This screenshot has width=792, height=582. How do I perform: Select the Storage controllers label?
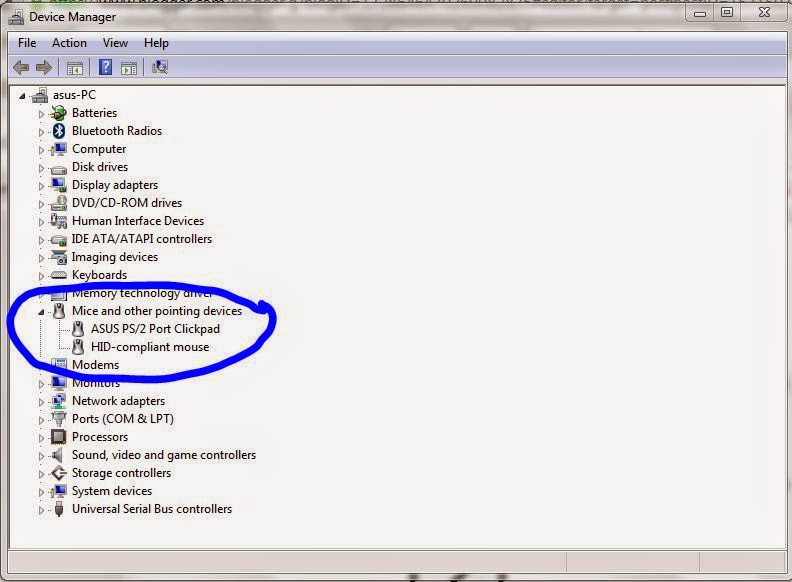(121, 473)
